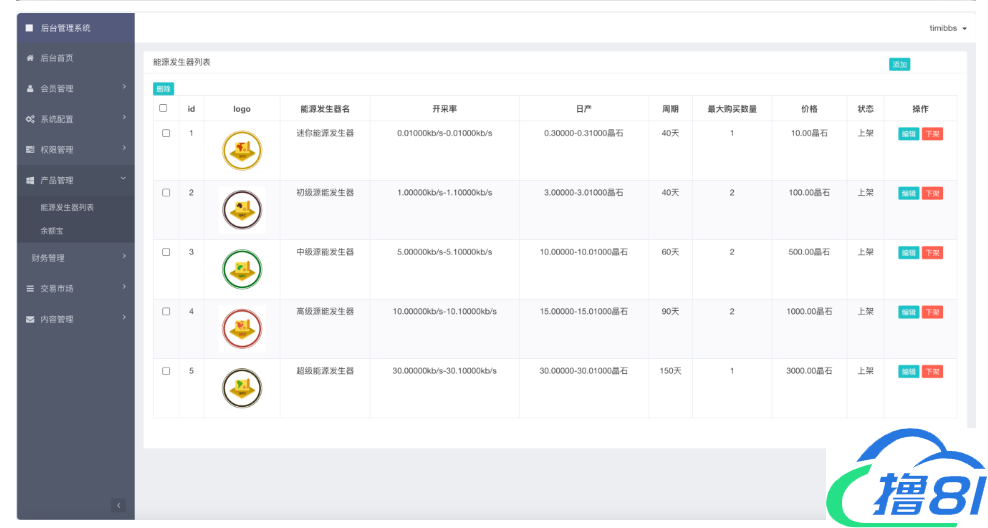Click 下架 button for 超级能源发生器
Screen dimensions: 988x528
[932, 372]
